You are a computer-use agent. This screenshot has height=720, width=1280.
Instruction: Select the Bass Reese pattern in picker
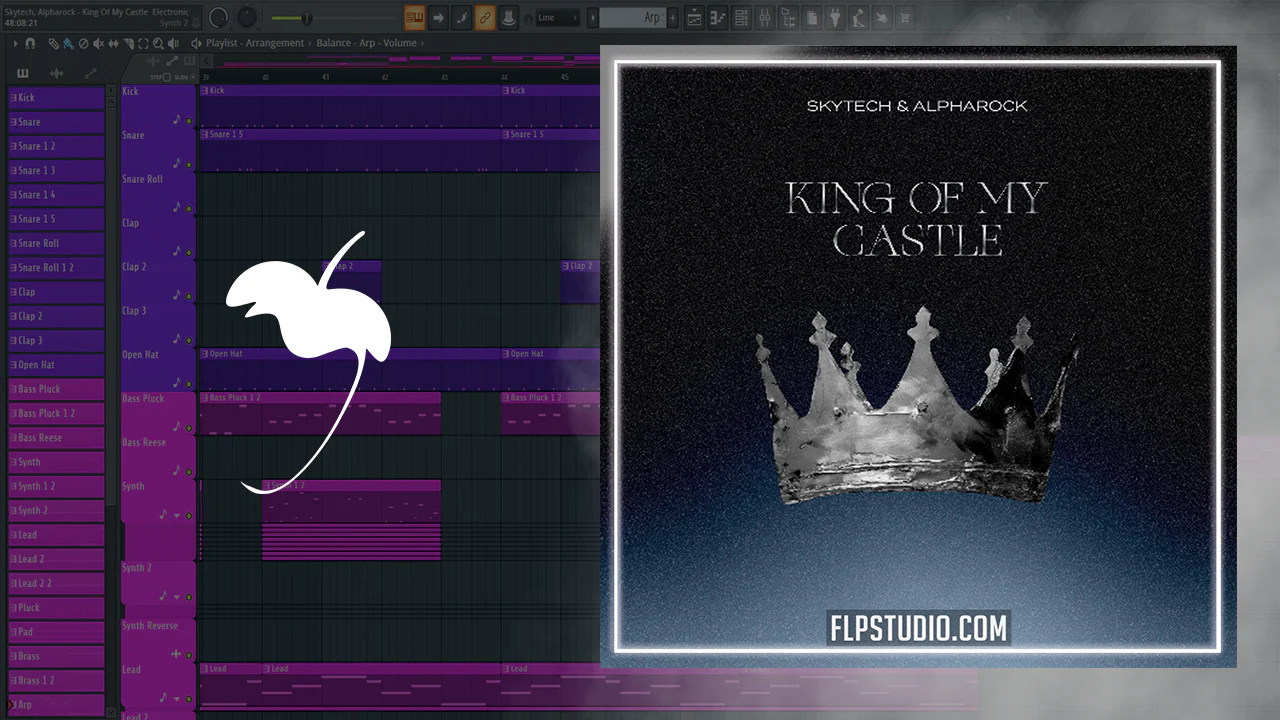56,437
